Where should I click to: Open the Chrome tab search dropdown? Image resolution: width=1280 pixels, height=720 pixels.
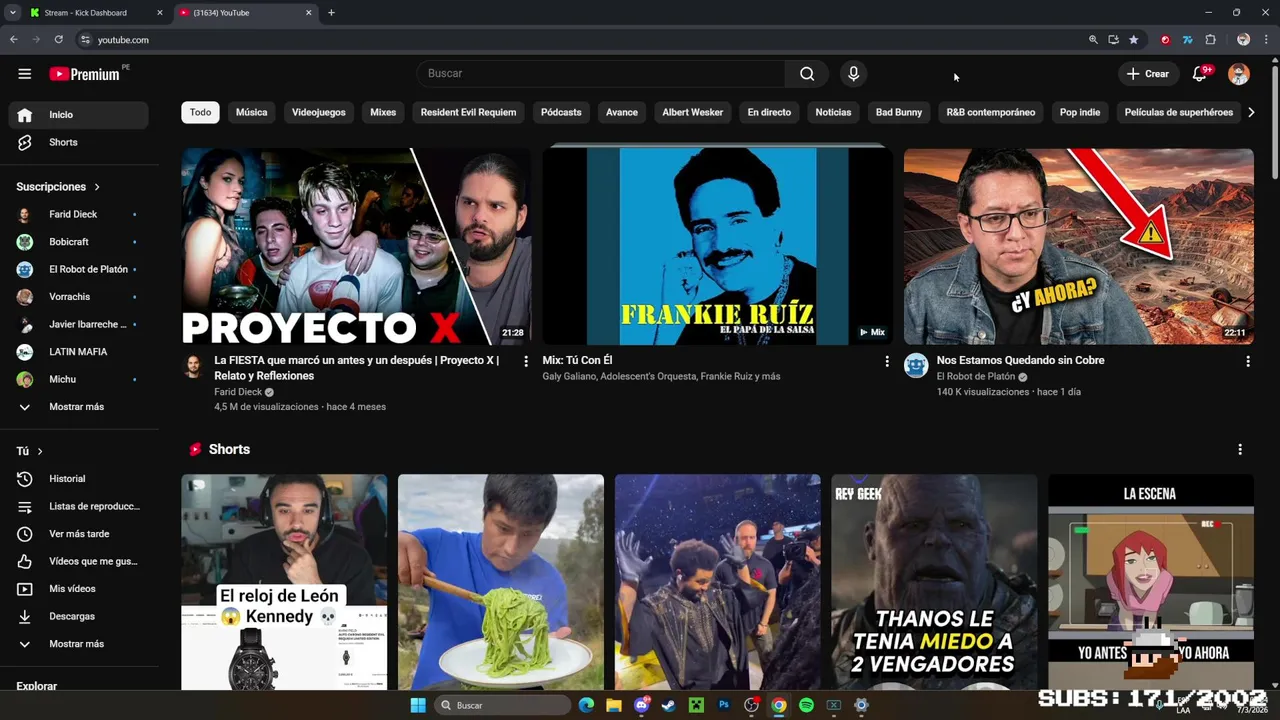(x=13, y=13)
